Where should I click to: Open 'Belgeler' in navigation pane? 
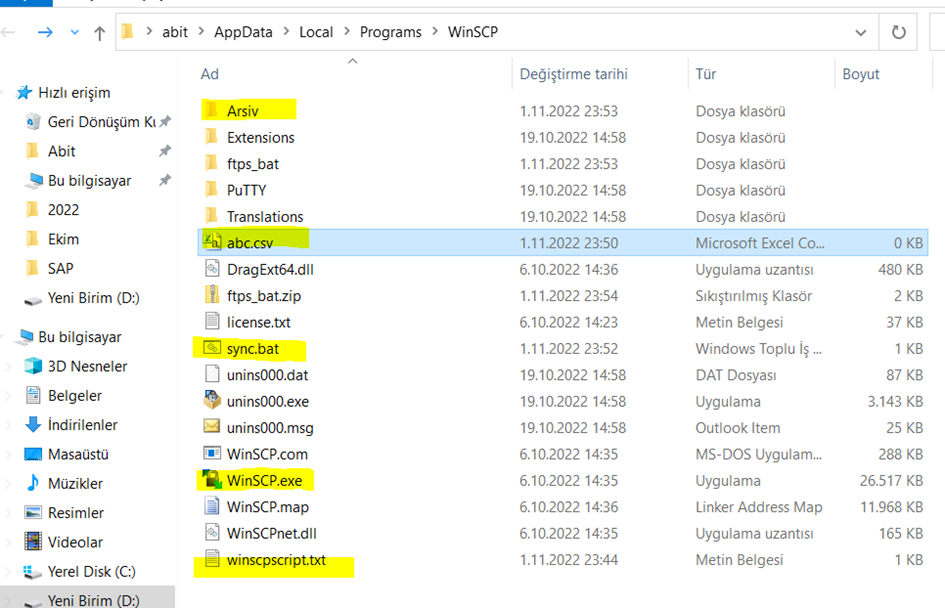75,396
